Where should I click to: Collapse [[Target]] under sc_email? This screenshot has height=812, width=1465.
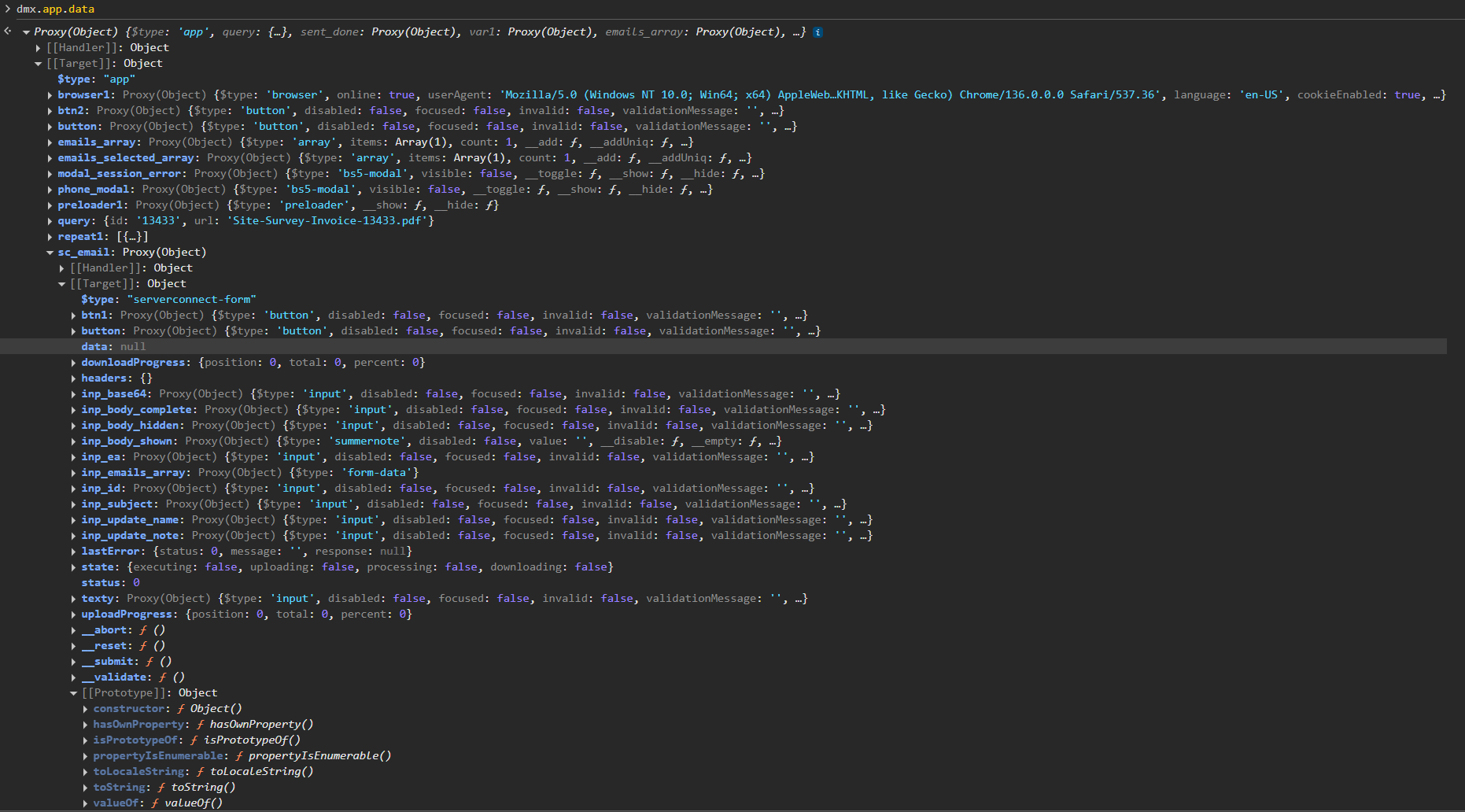tap(61, 284)
